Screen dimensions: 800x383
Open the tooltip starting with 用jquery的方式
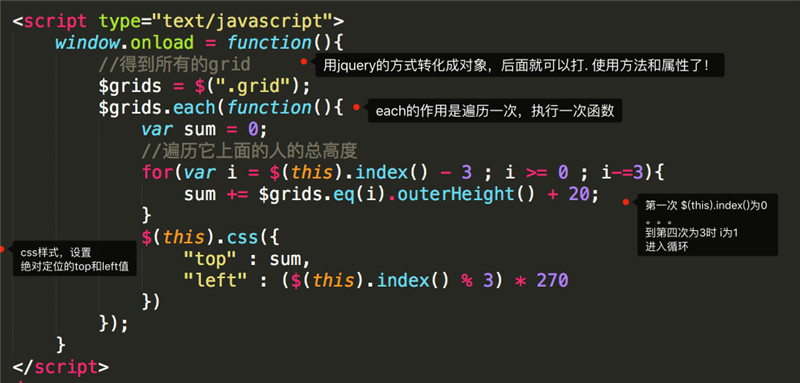coord(519,65)
